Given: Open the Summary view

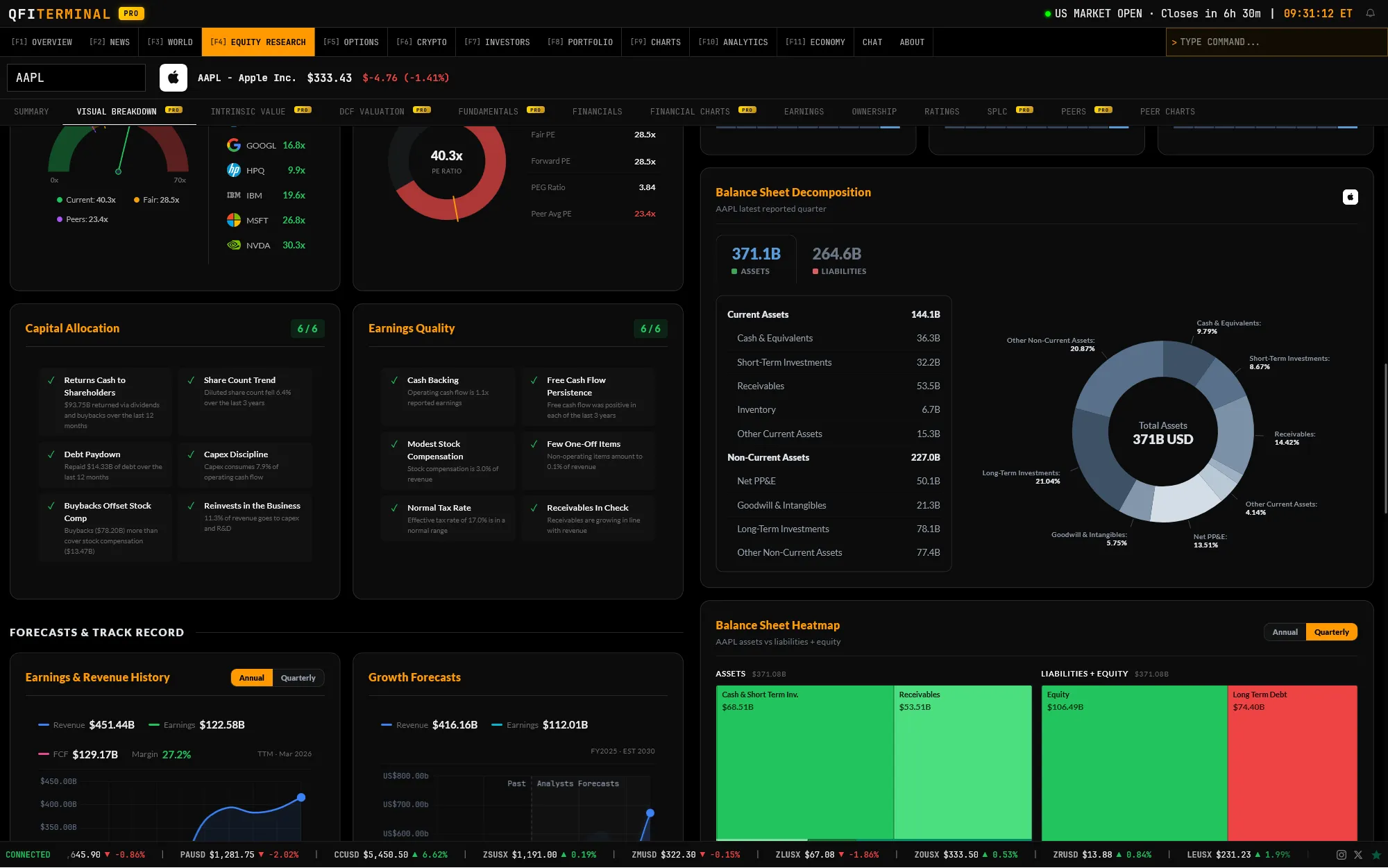Looking at the screenshot, I should 31,112.
